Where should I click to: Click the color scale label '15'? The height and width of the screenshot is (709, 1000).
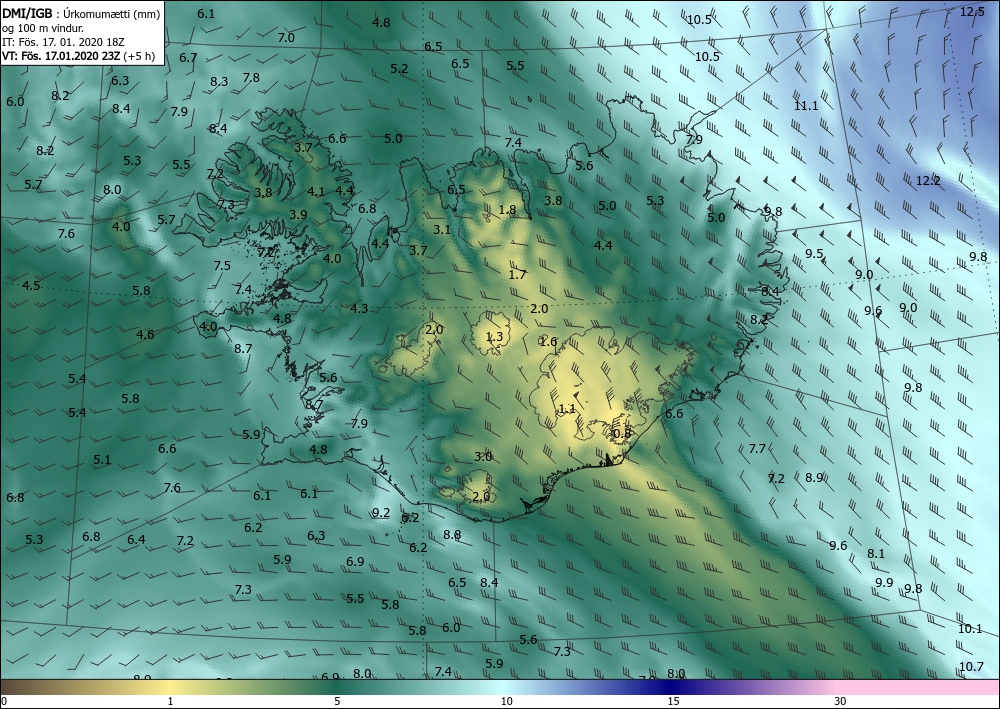[x=673, y=701]
